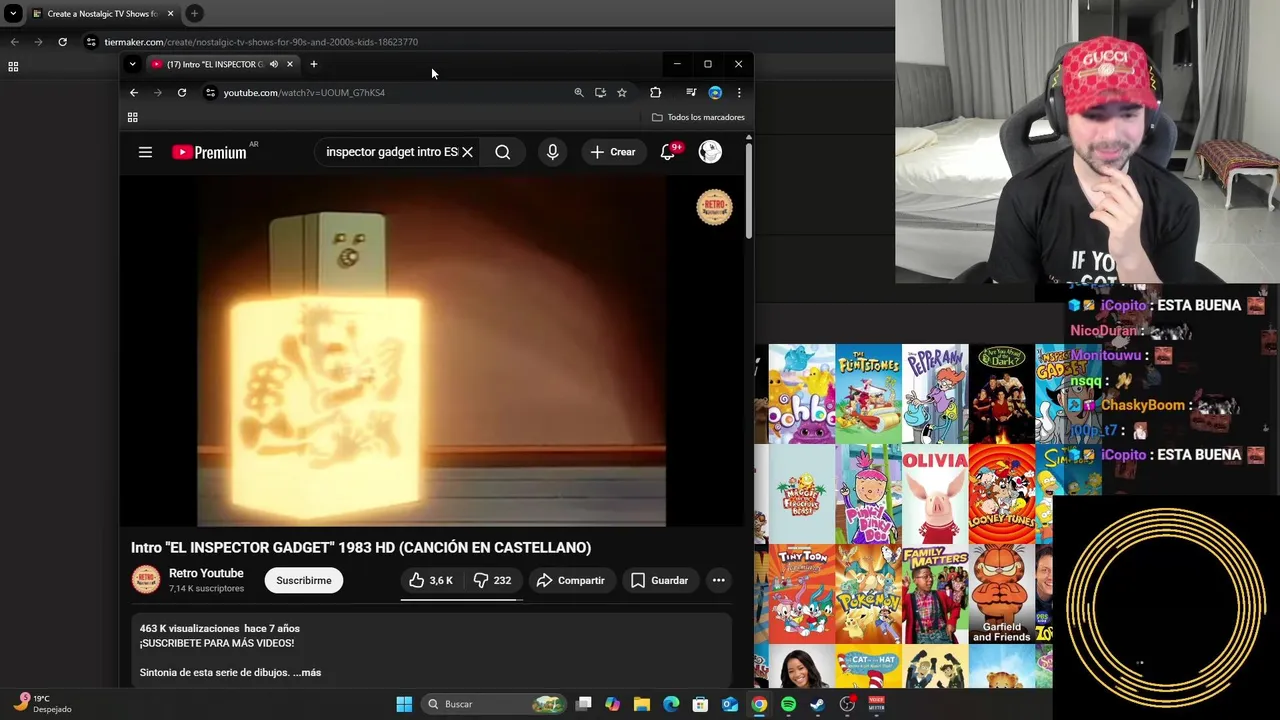
Task: Open the Retro Youtube channel name link
Action: [206, 573]
